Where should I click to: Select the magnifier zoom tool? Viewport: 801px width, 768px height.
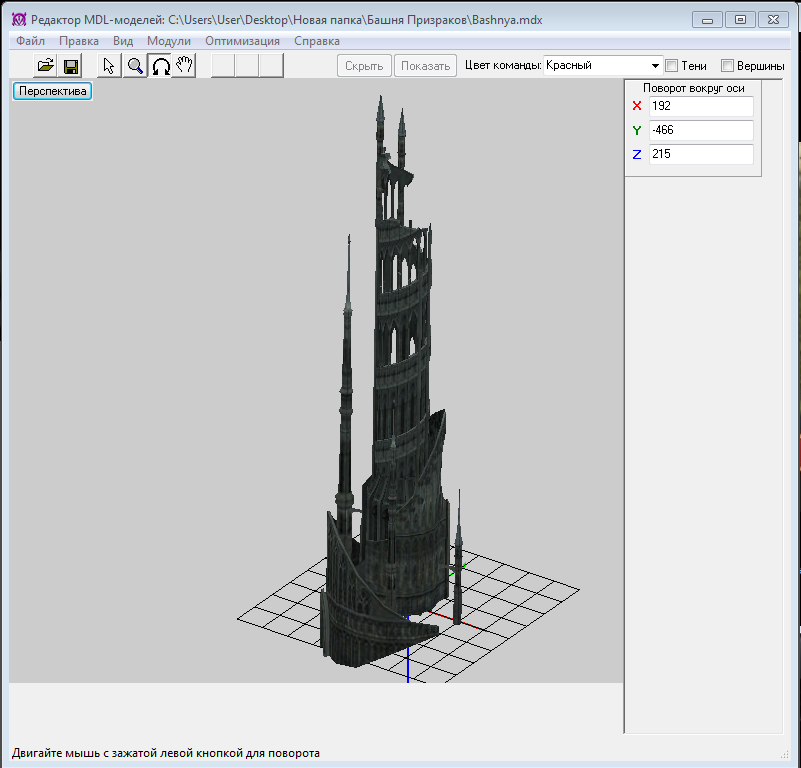(135, 66)
